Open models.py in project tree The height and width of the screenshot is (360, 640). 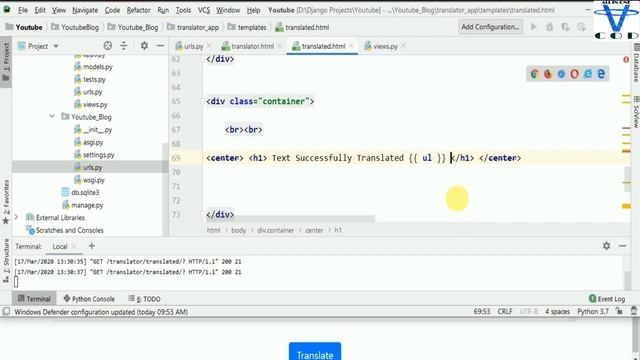coord(93,67)
